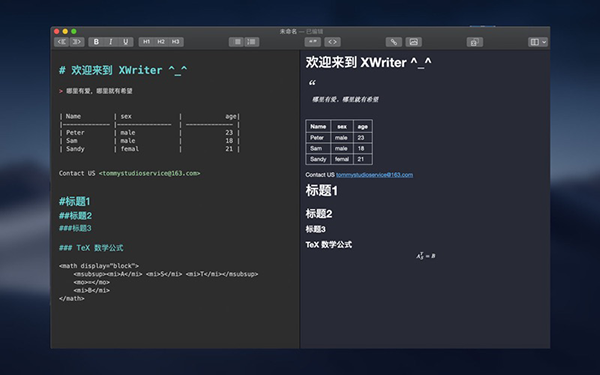Click the '###标题3' line in editor

pyautogui.click(x=75, y=228)
